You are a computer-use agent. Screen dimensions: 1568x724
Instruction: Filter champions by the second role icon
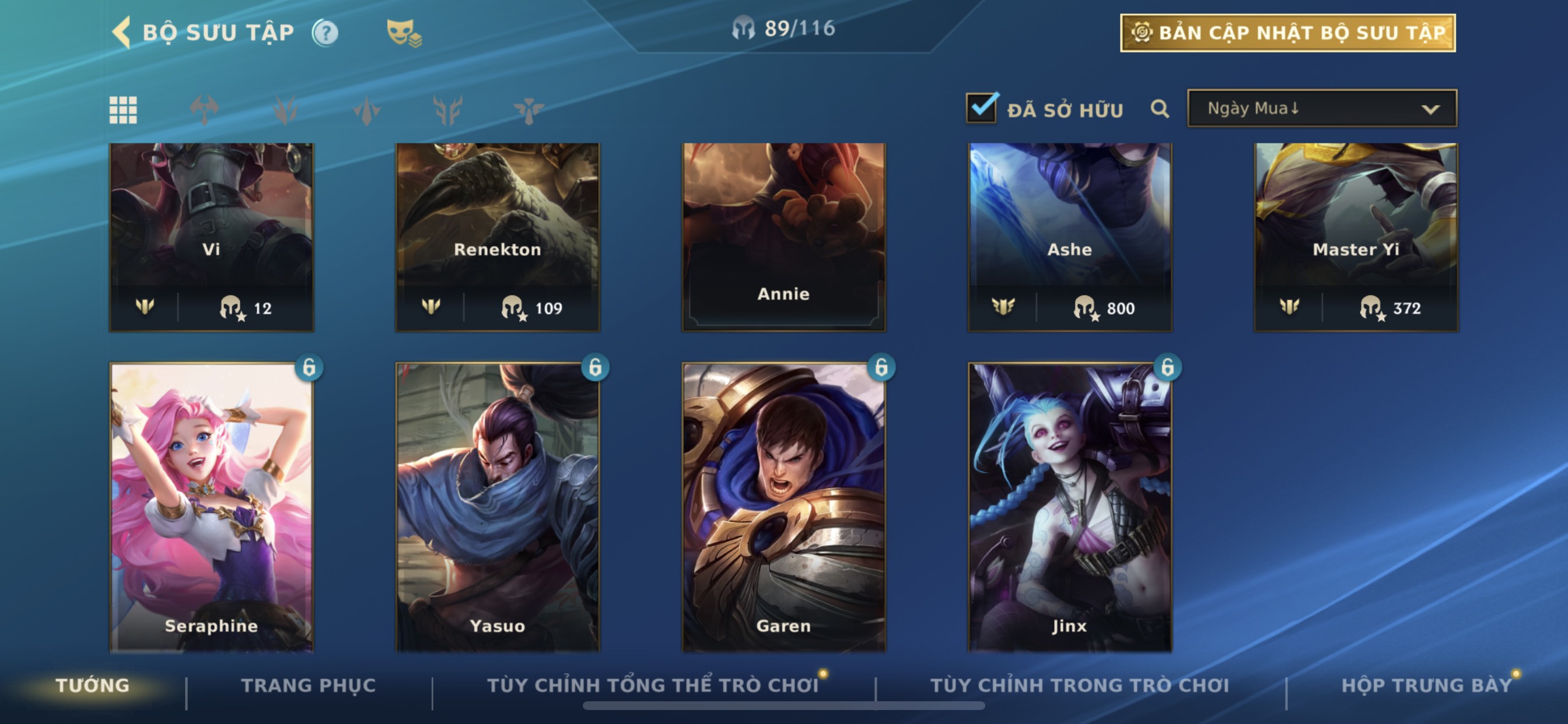(285, 110)
